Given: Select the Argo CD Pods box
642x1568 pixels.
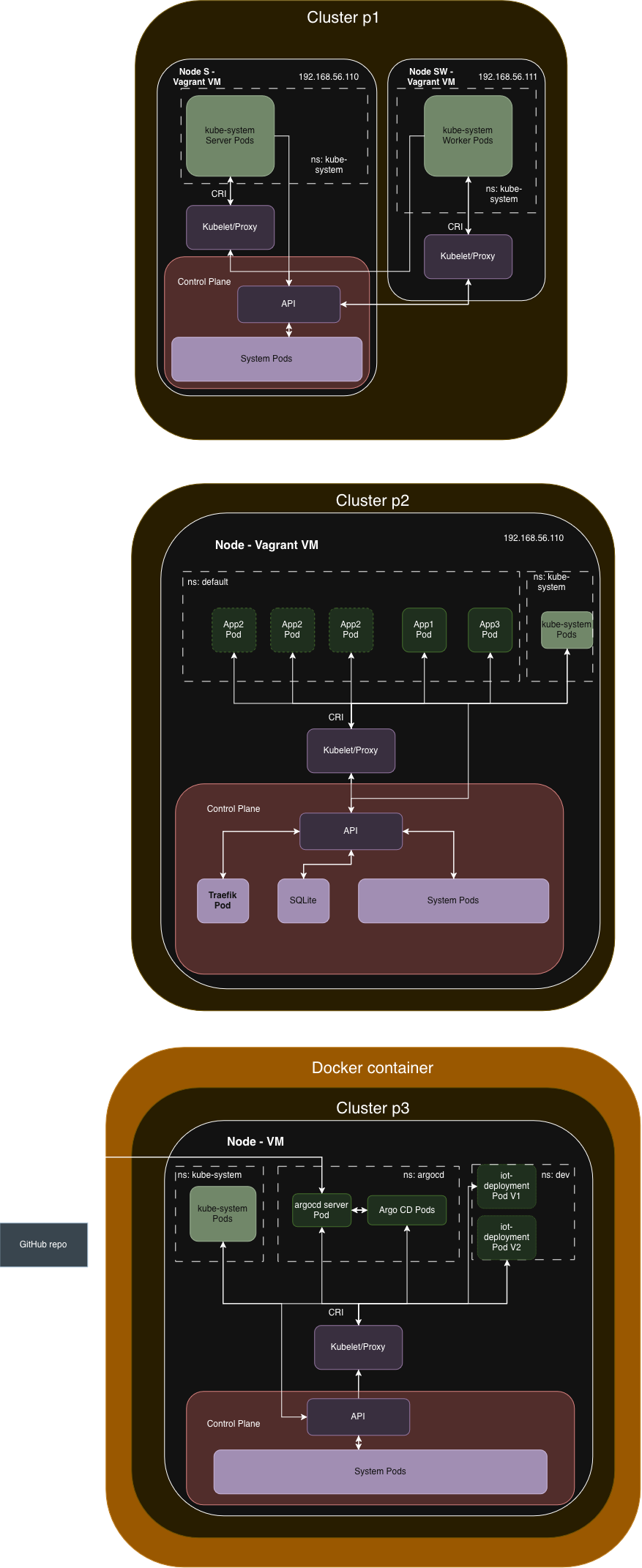Looking at the screenshot, I should [x=407, y=1210].
